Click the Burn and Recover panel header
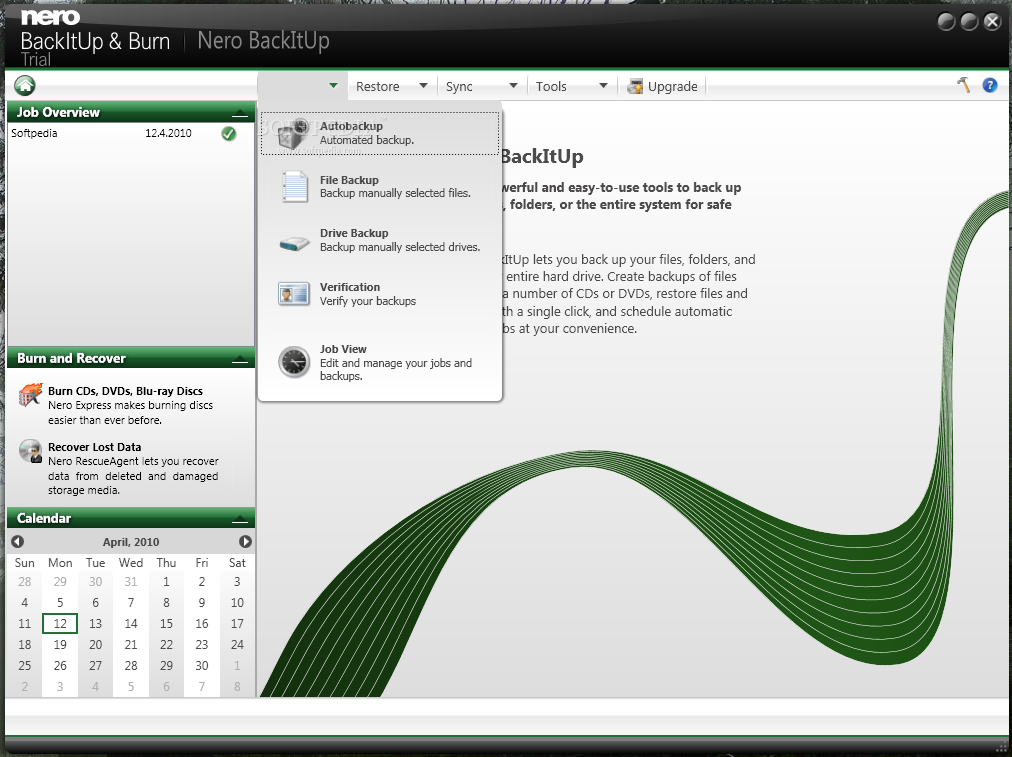The height and width of the screenshot is (757, 1012). 130,358
